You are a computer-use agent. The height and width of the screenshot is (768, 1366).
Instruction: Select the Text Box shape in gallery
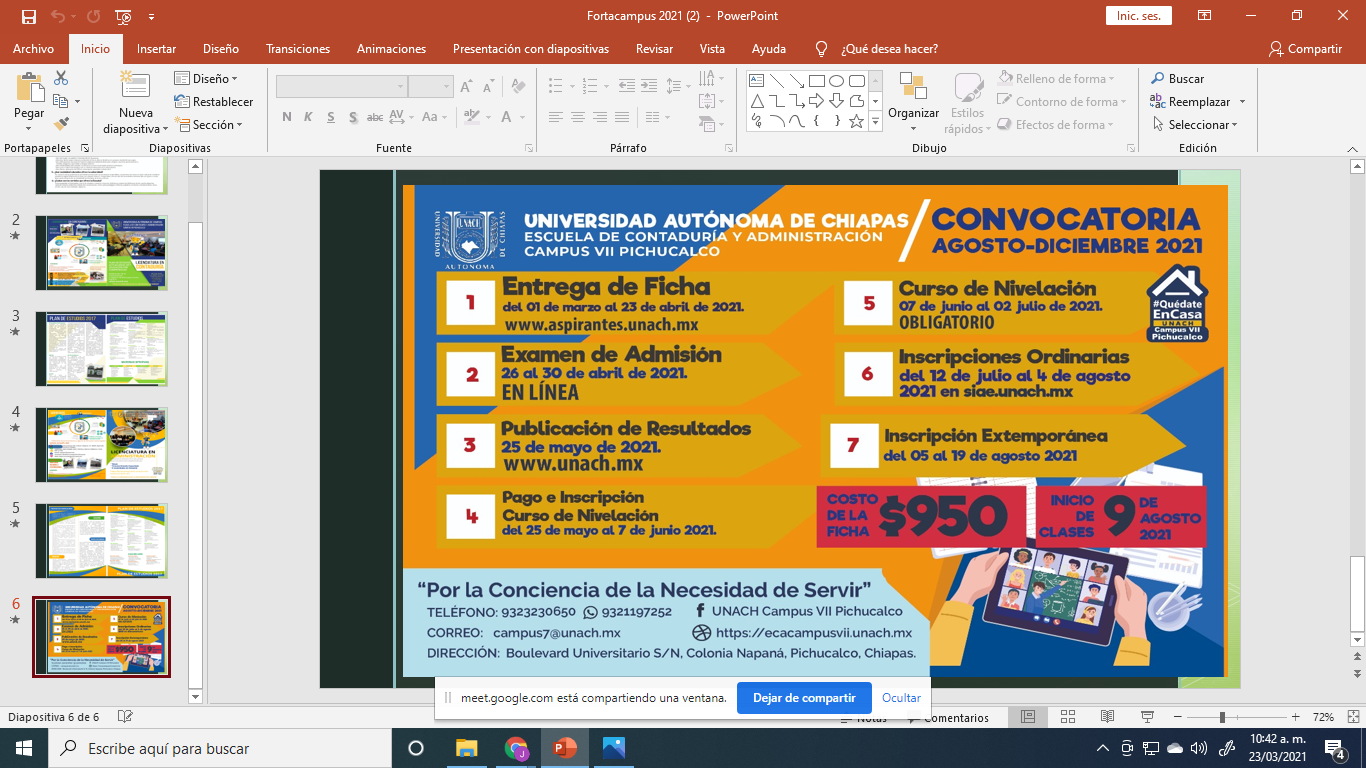click(x=757, y=81)
